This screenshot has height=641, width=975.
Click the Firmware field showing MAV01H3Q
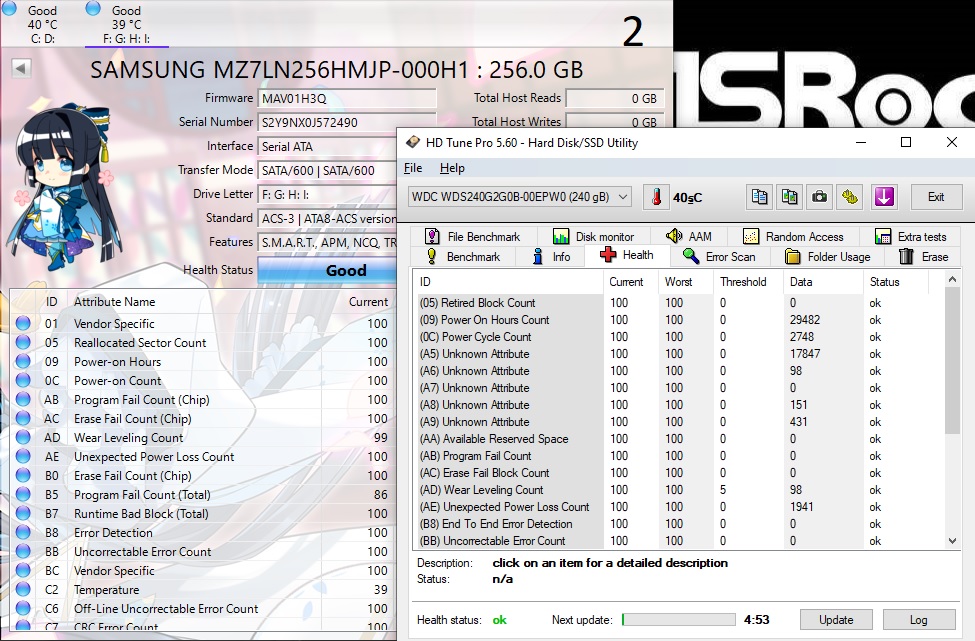pyautogui.click(x=347, y=98)
